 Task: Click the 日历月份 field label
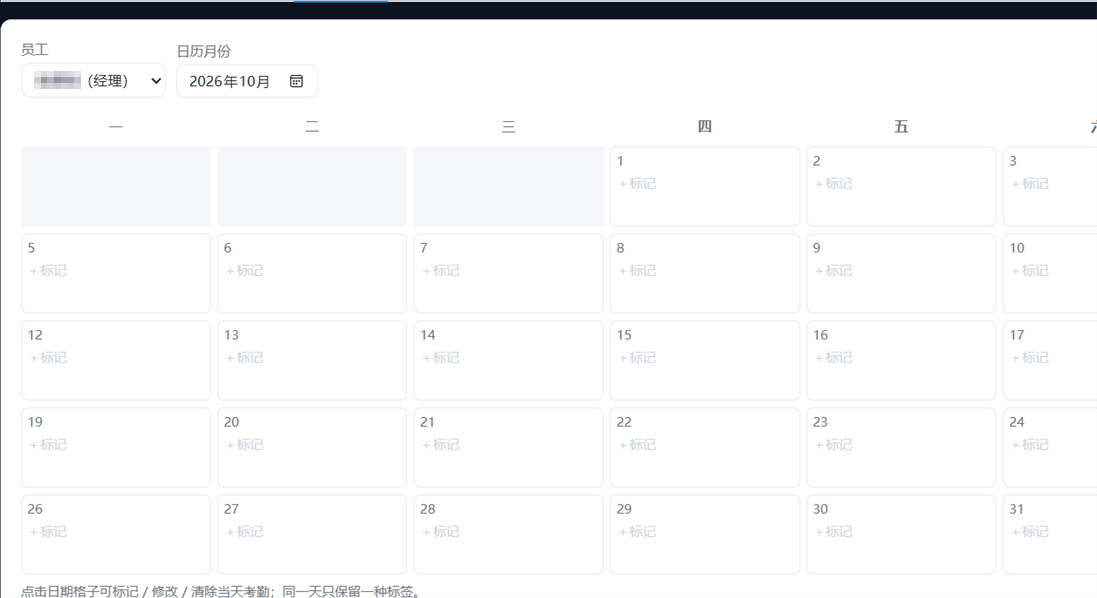pos(204,51)
